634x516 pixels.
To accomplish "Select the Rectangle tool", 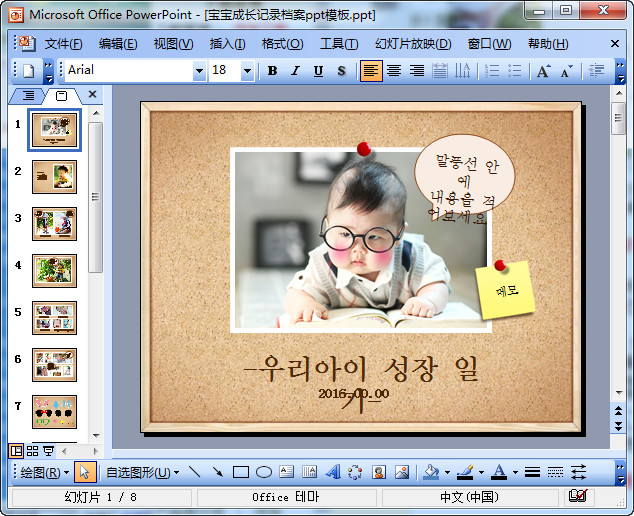I will coord(241,472).
